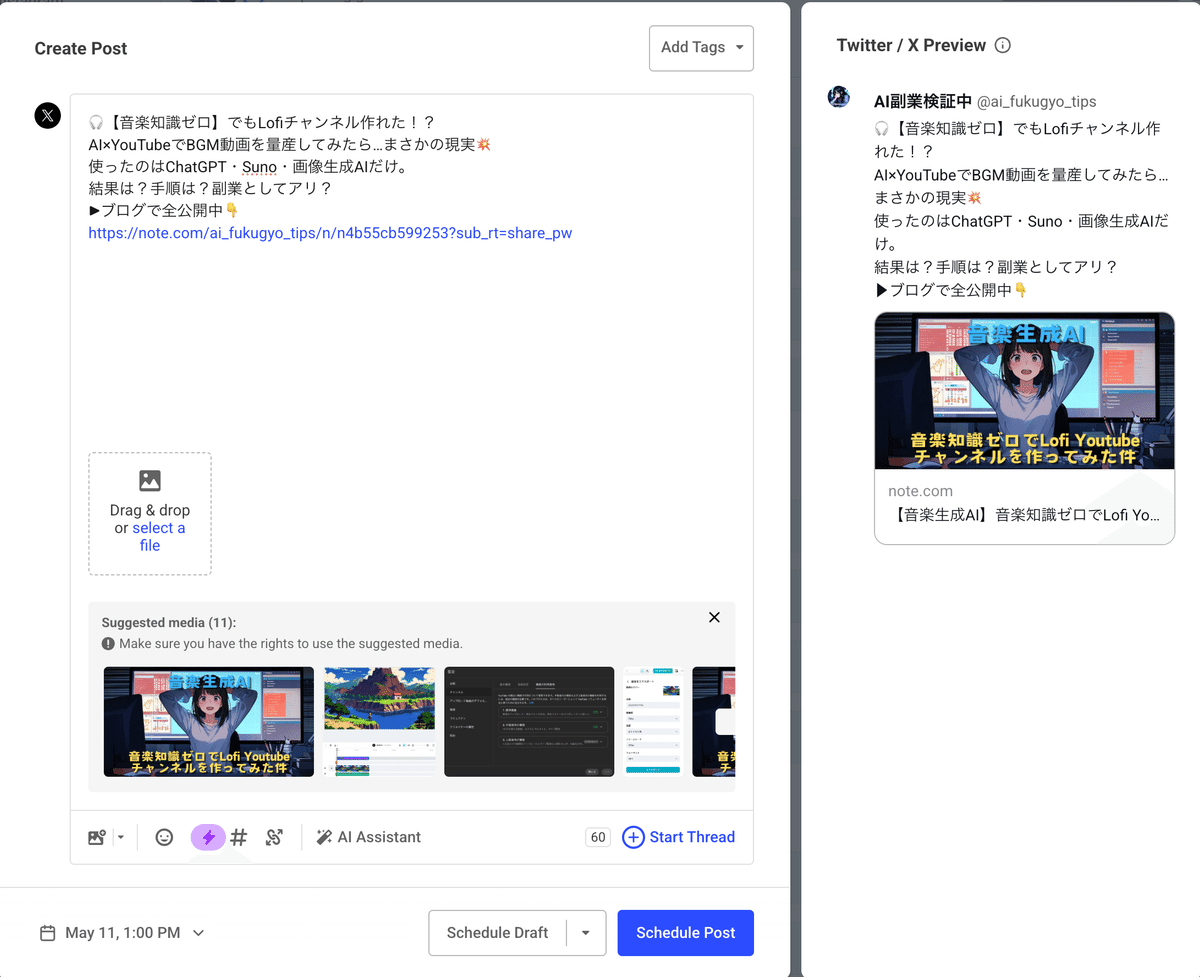Expand the media upload options arrow
Screen dimensions: 1200x977
[x=120, y=836]
